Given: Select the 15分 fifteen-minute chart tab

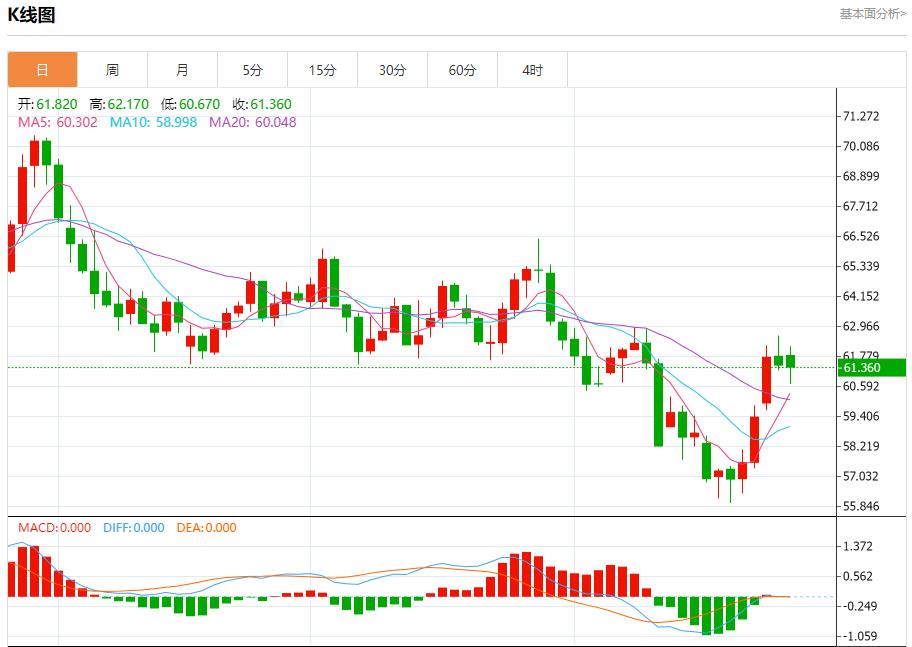Looking at the screenshot, I should coord(322,70).
